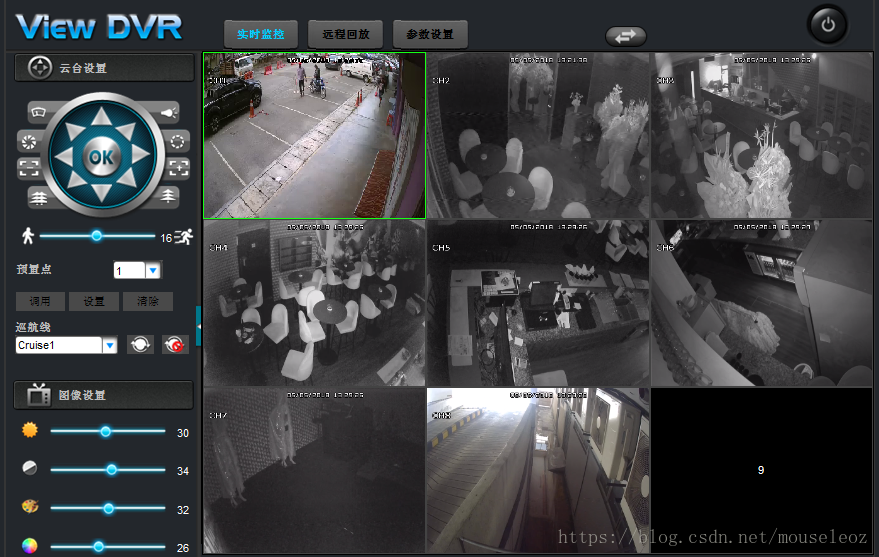Start cruise with the cruise icon
Viewport: 879px width, 557px height.
pos(141,344)
